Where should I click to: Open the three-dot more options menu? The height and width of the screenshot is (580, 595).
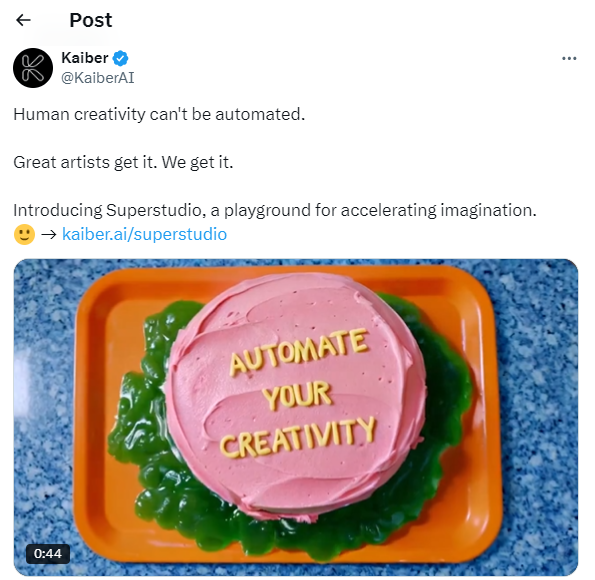click(x=569, y=58)
